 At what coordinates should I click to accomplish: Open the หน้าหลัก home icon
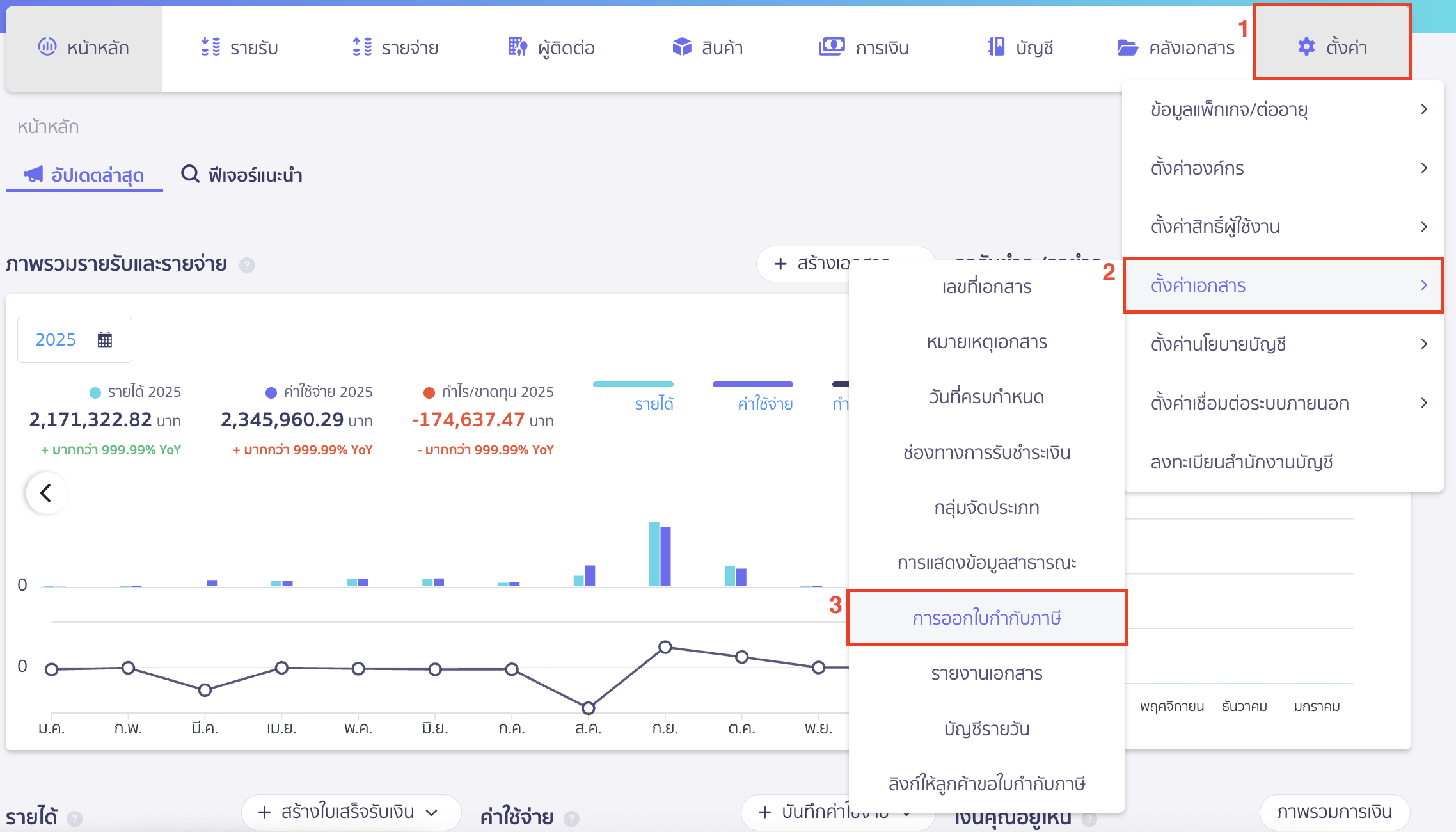(49, 47)
